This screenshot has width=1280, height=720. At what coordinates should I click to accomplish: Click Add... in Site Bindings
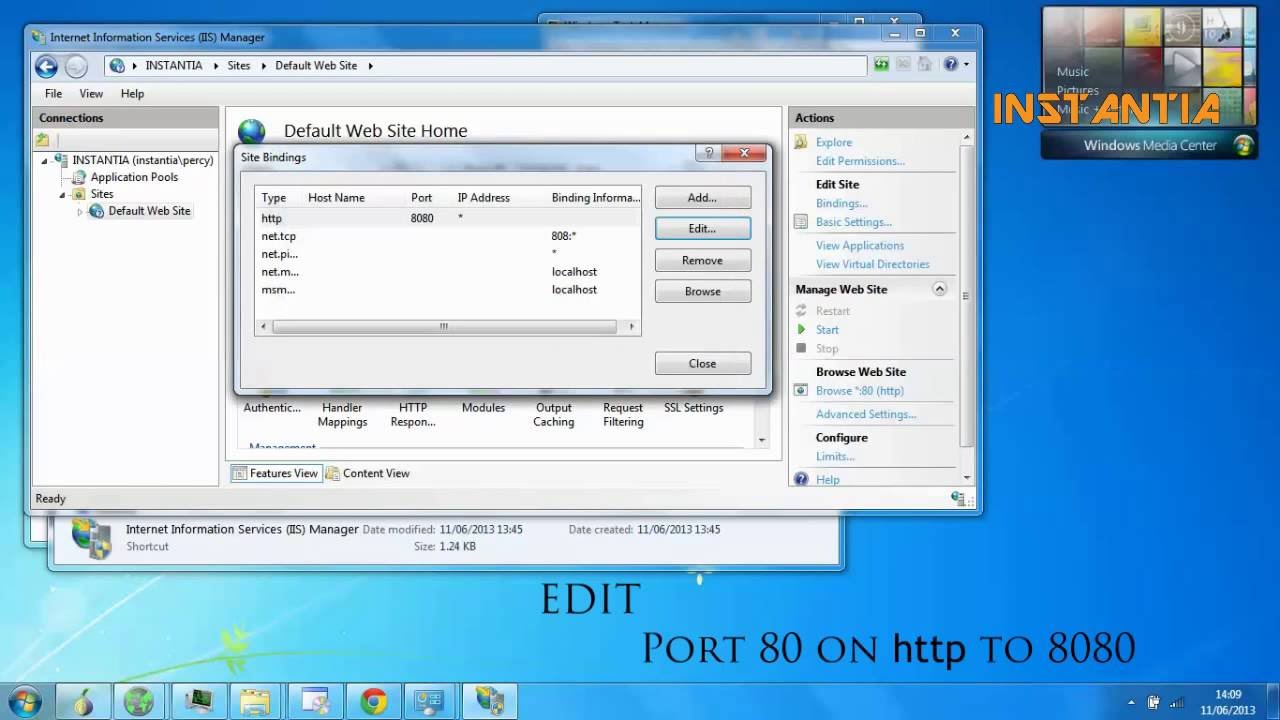(702, 198)
